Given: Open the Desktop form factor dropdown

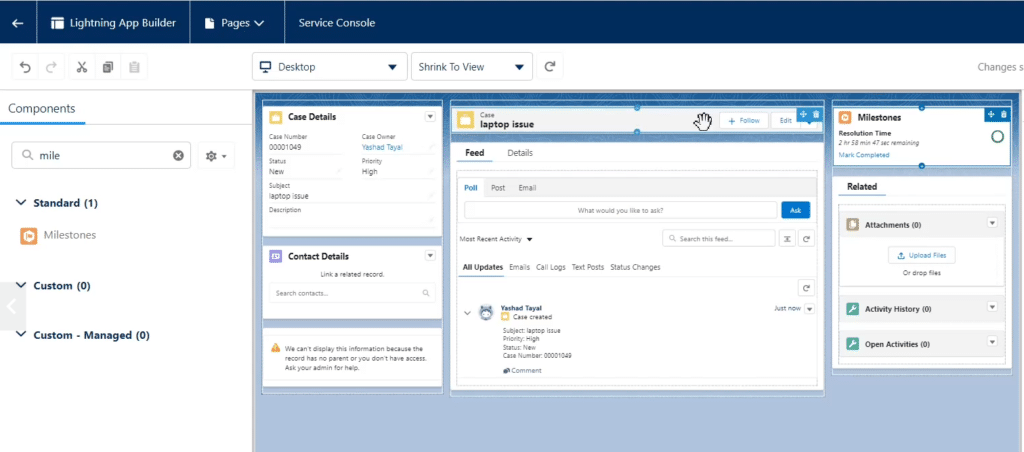Looking at the screenshot, I should [330, 67].
